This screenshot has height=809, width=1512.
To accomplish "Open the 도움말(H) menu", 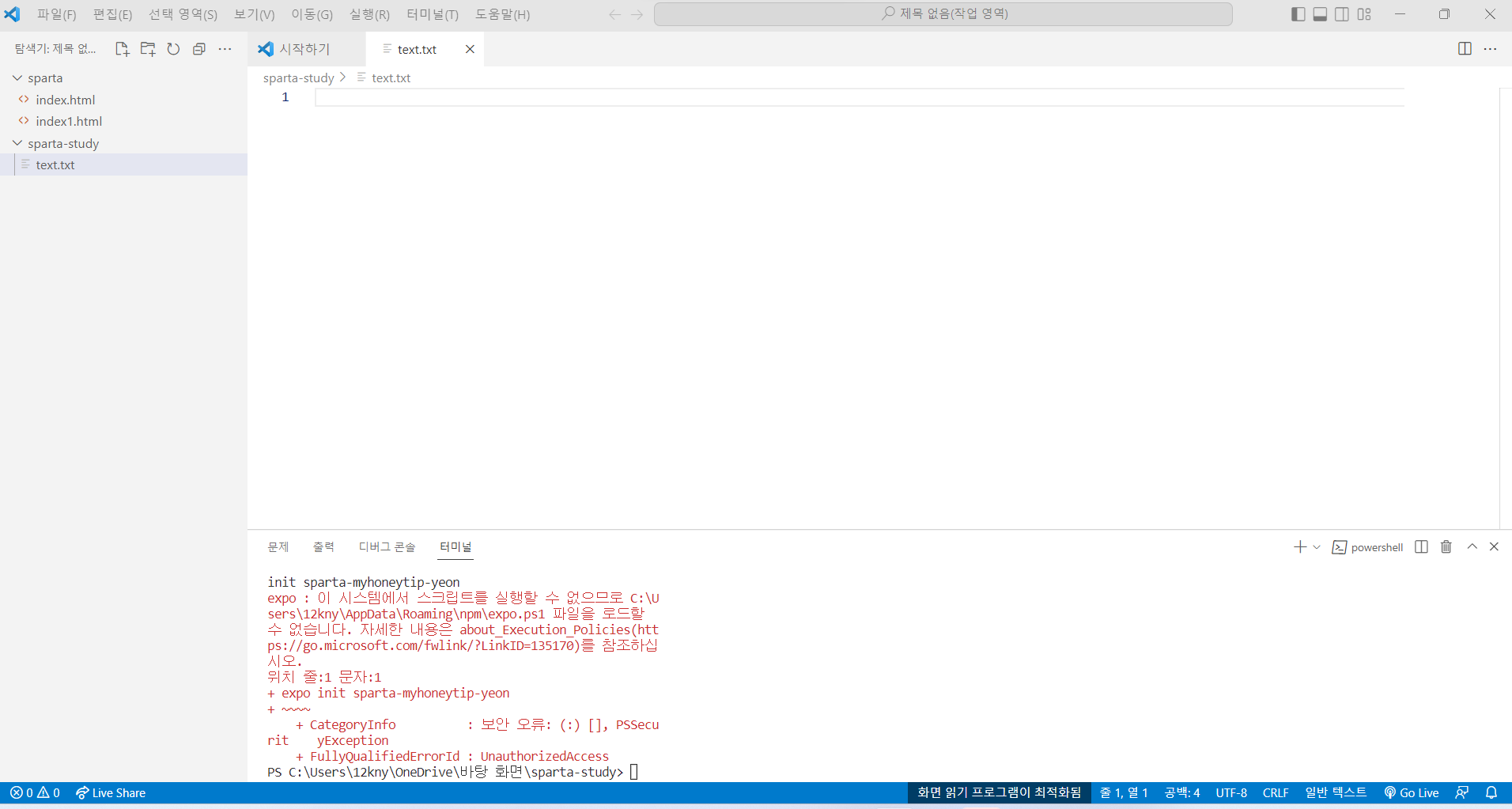I will (x=502, y=14).
